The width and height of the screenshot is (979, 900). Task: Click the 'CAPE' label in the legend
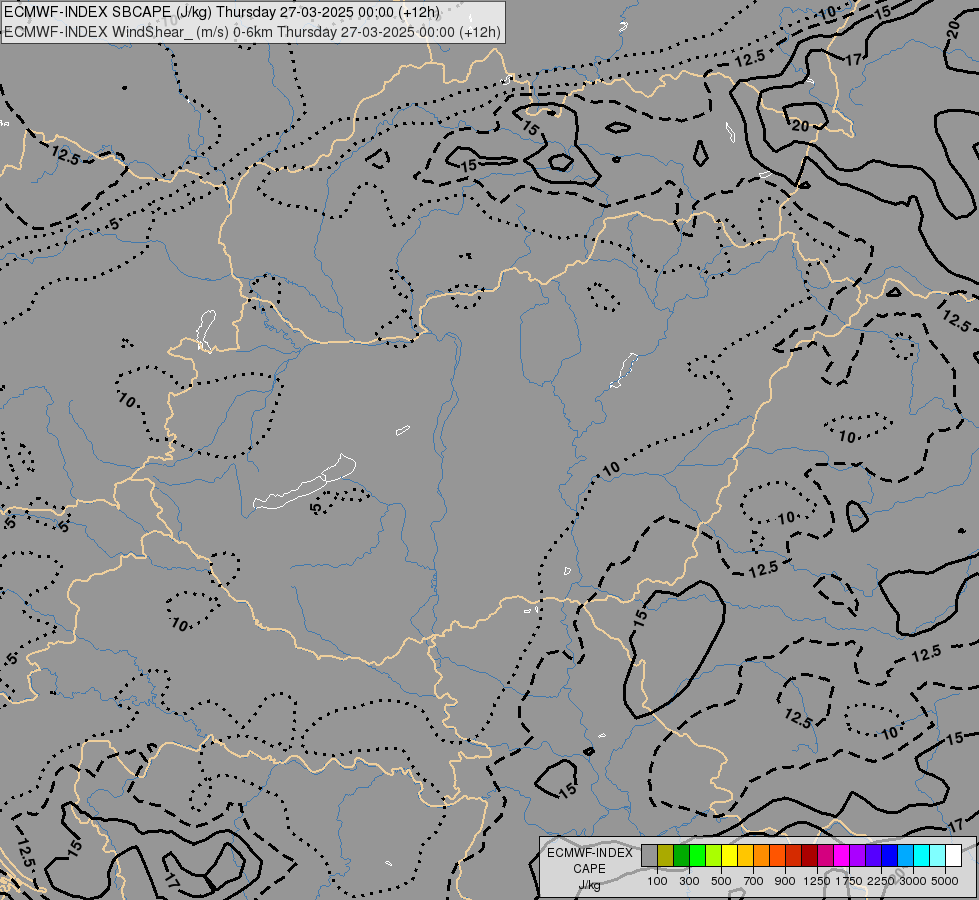589,869
